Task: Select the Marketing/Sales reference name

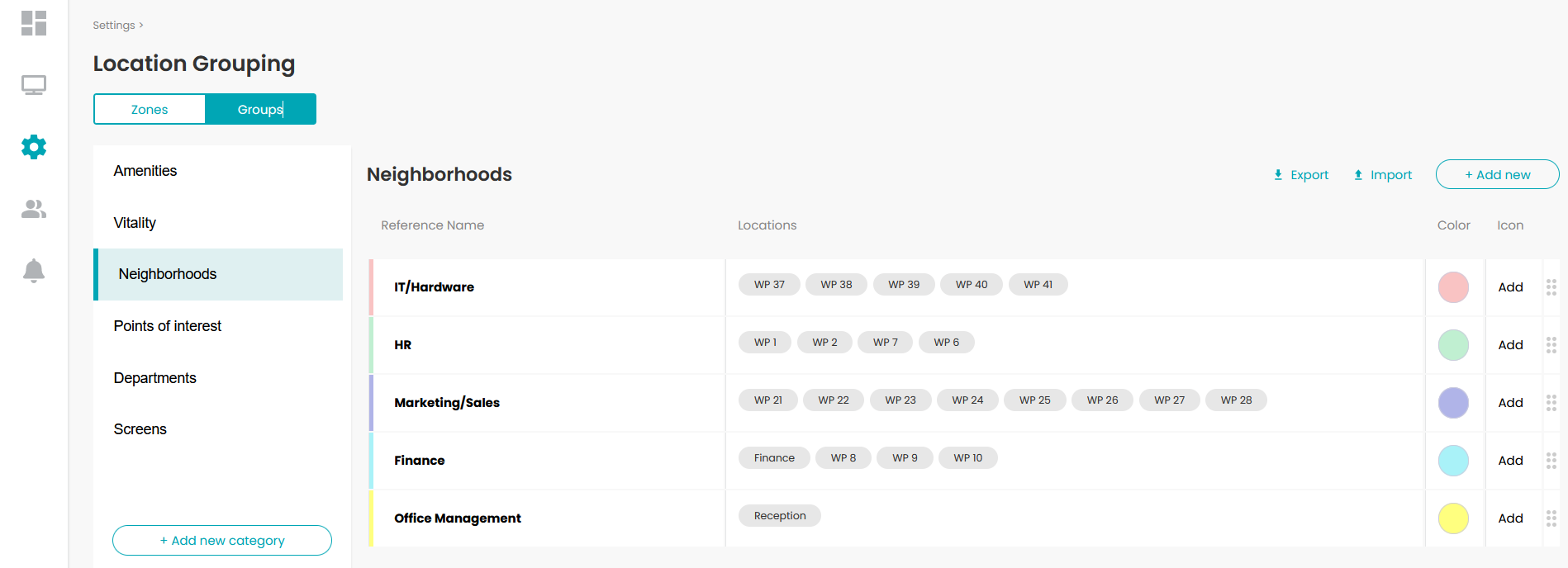Action: 447,403
